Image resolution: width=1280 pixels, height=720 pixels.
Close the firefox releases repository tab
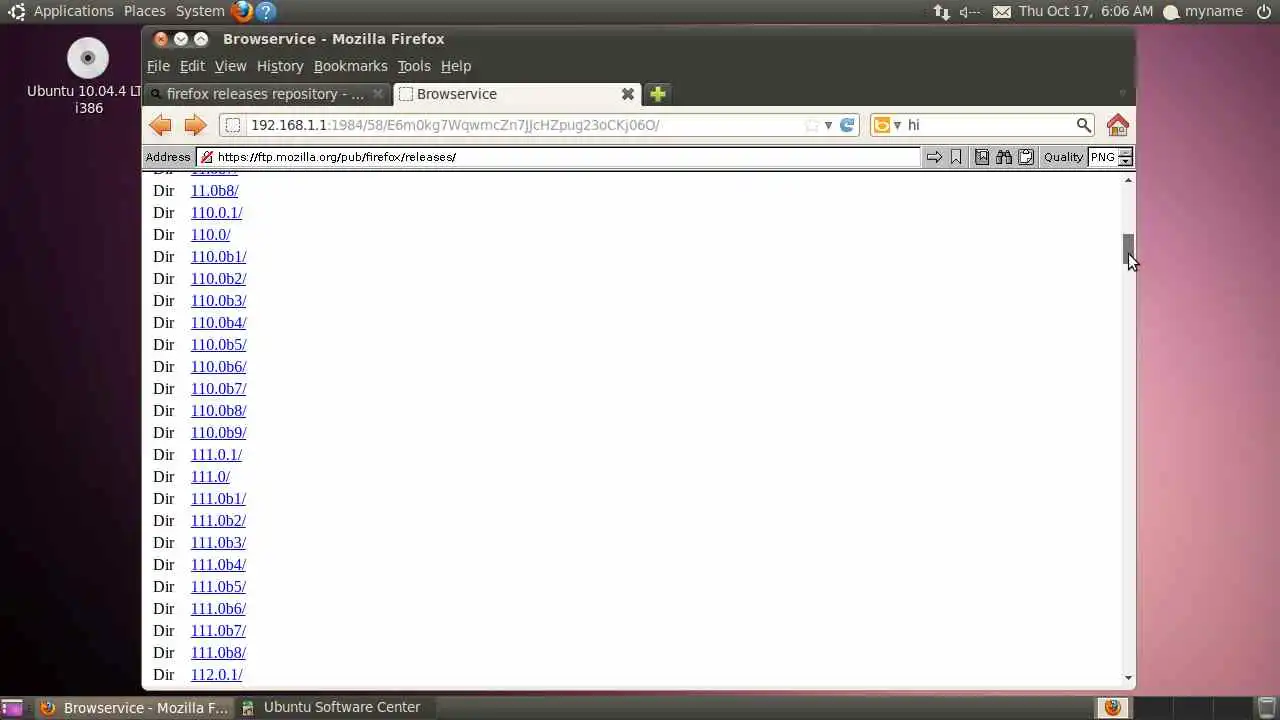point(377,94)
